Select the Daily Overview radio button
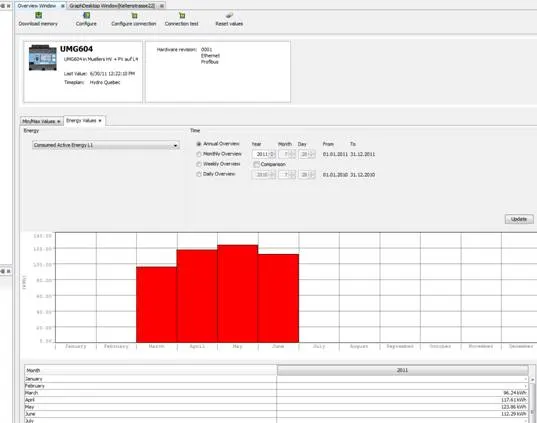537x423 pixels. [x=199, y=174]
